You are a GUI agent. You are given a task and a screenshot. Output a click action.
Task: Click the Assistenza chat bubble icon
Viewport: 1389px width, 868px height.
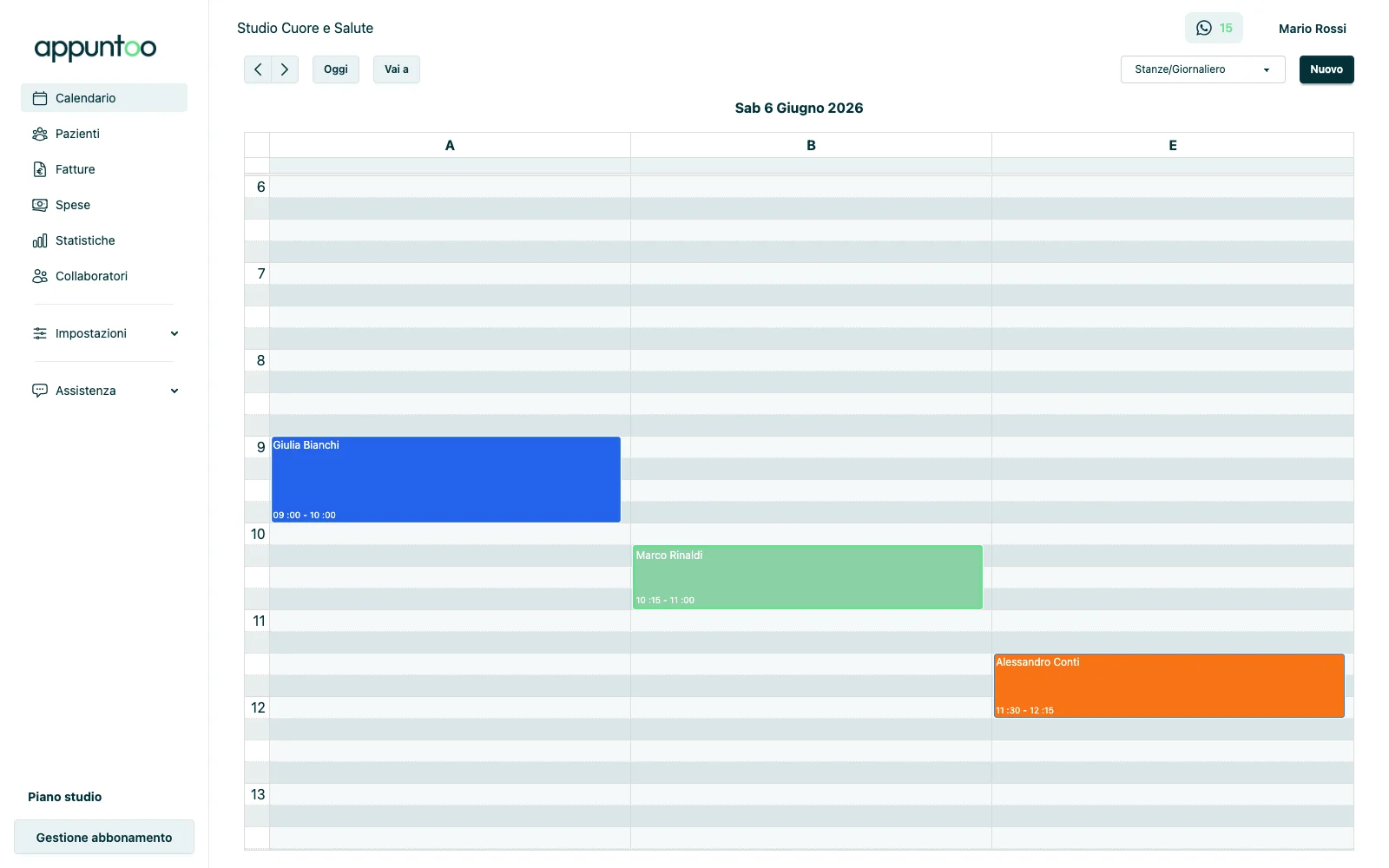pos(40,391)
